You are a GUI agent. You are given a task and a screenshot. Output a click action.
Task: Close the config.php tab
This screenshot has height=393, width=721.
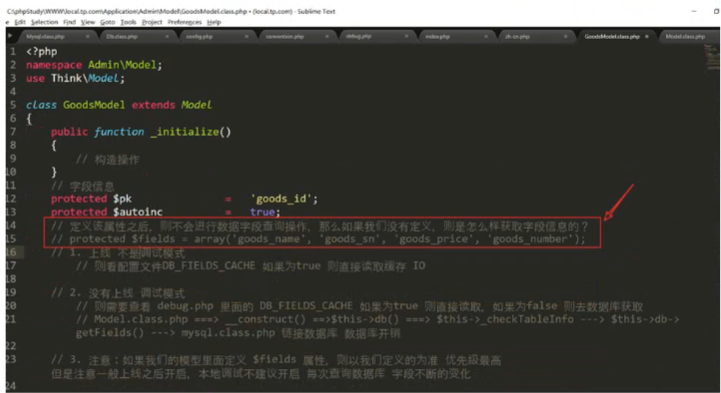pos(246,36)
